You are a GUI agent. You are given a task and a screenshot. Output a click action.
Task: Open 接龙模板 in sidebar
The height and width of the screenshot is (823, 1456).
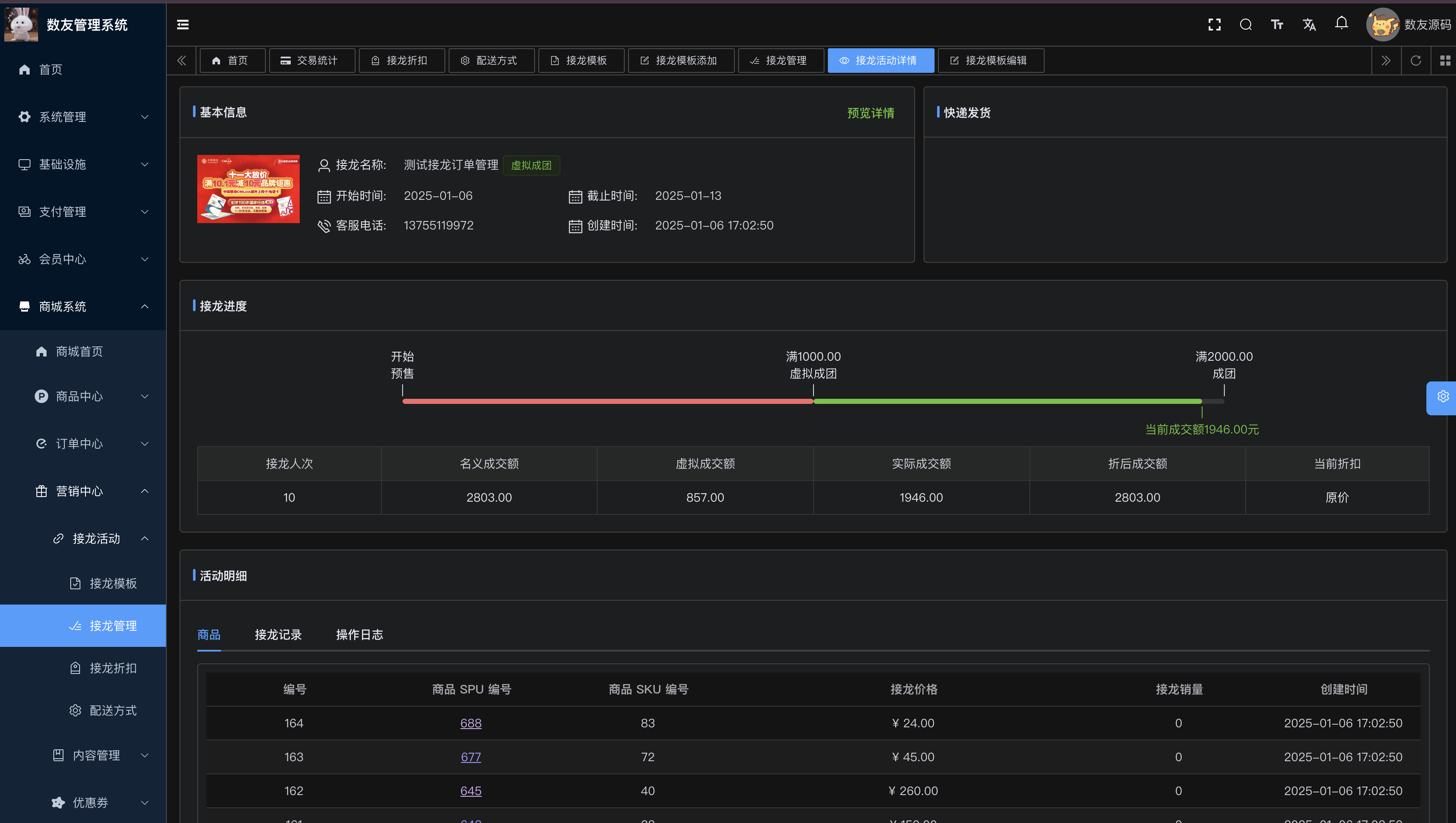pos(83,583)
